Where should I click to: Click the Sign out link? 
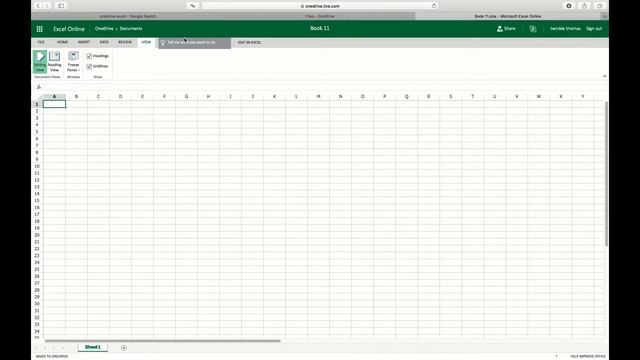[x=594, y=29]
